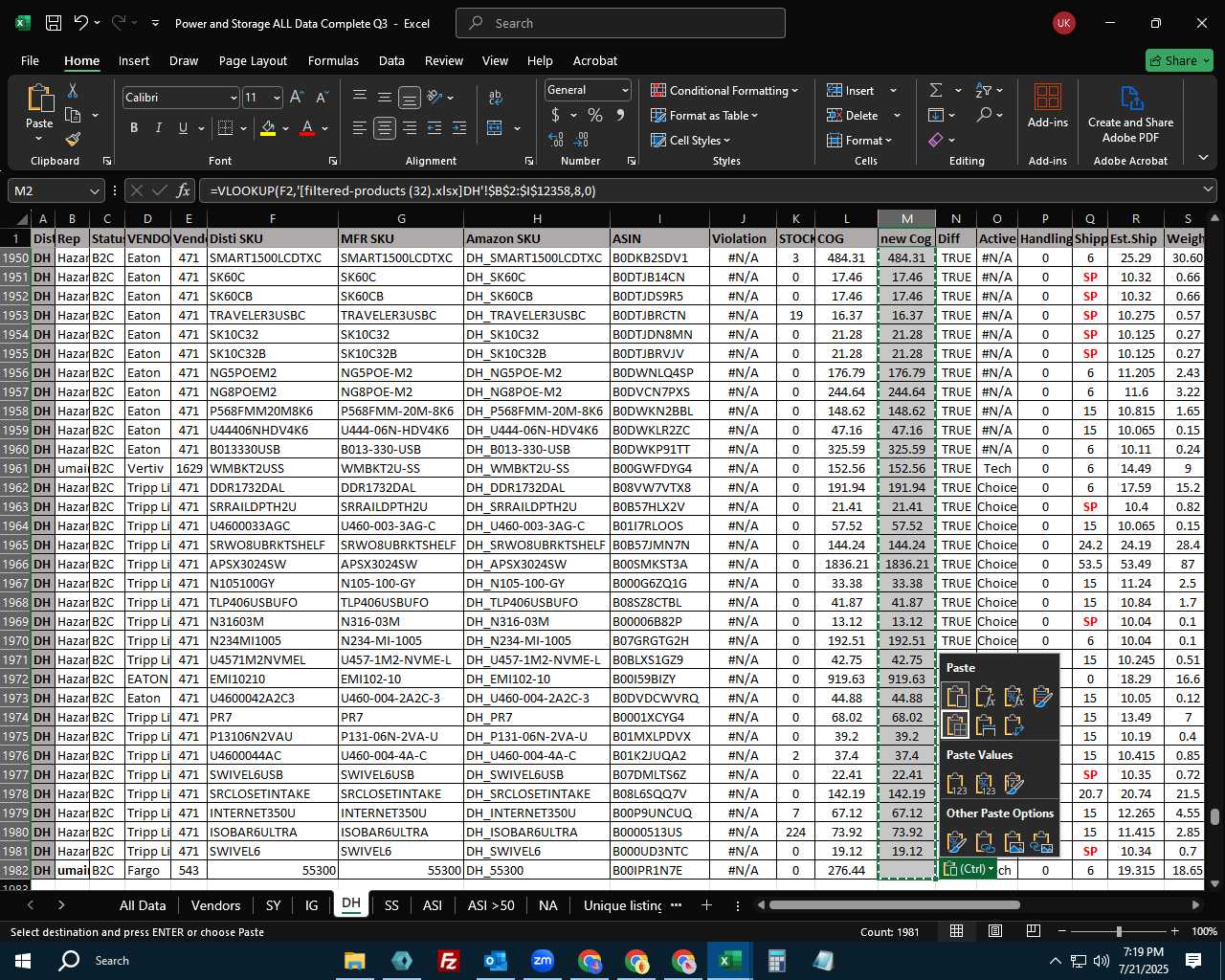The height and width of the screenshot is (980, 1225).
Task: Choose Keep Source Column Widths paste icon
Action: 985,725
